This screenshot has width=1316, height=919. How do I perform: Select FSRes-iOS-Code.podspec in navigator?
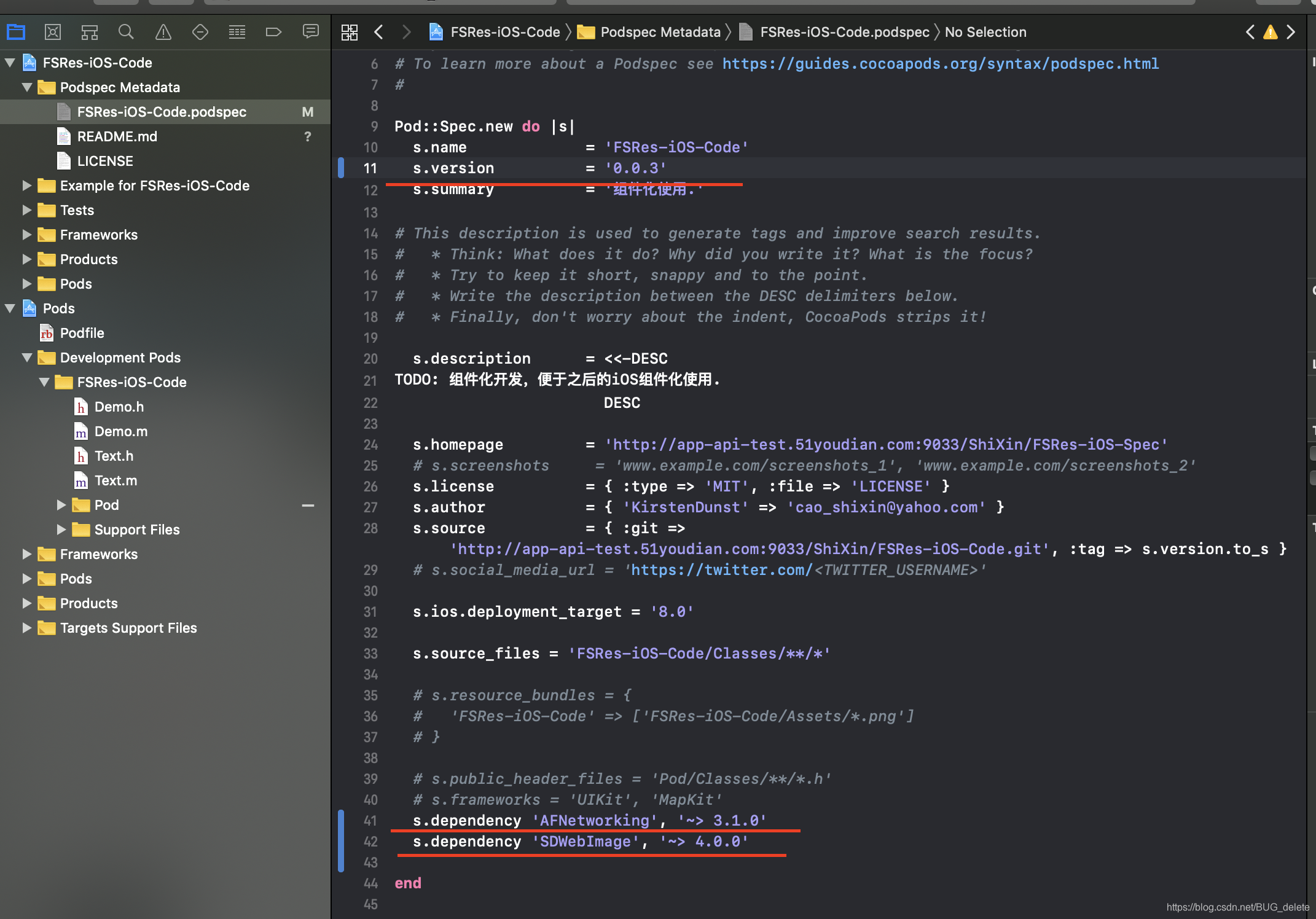pyautogui.click(x=165, y=112)
